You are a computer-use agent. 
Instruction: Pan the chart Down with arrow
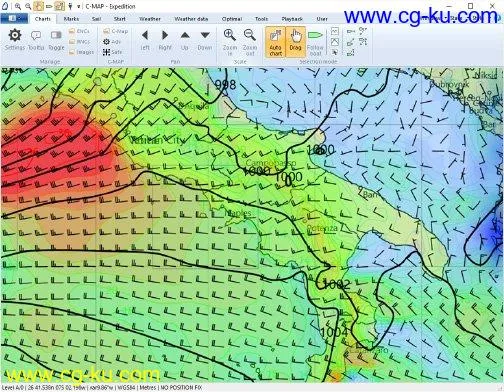[x=205, y=39]
